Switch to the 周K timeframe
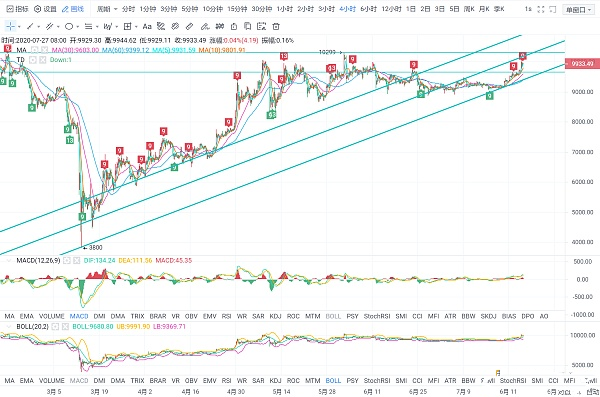600x397 pixels. pos(469,9)
